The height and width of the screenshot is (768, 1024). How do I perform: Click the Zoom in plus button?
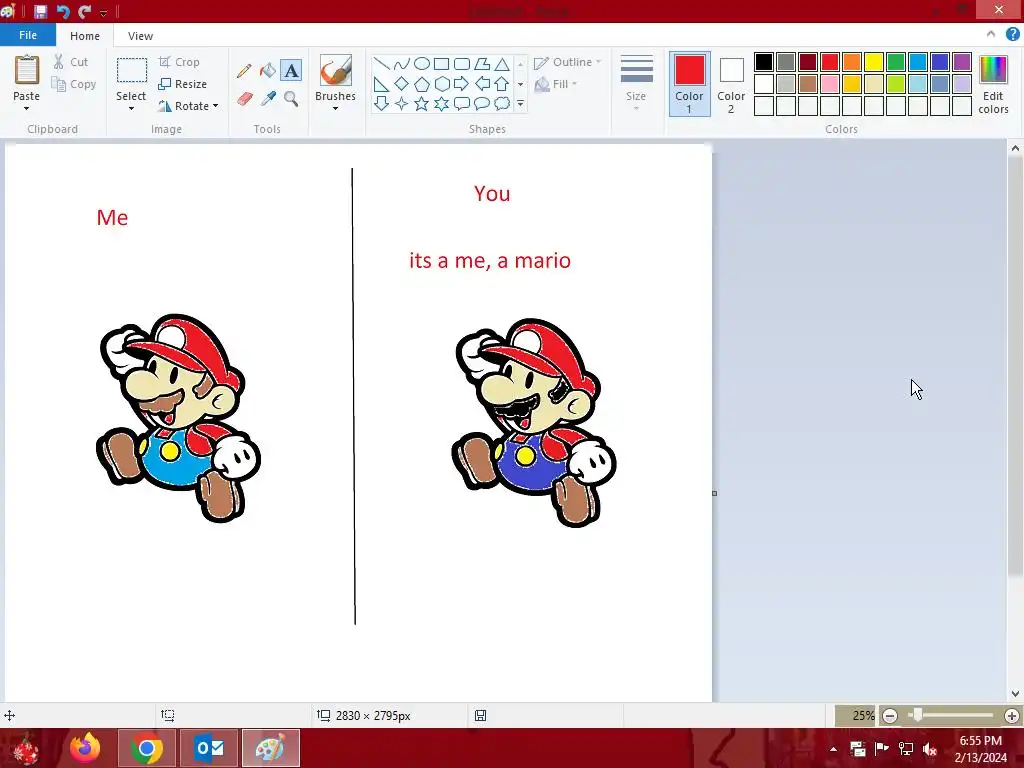1012,716
